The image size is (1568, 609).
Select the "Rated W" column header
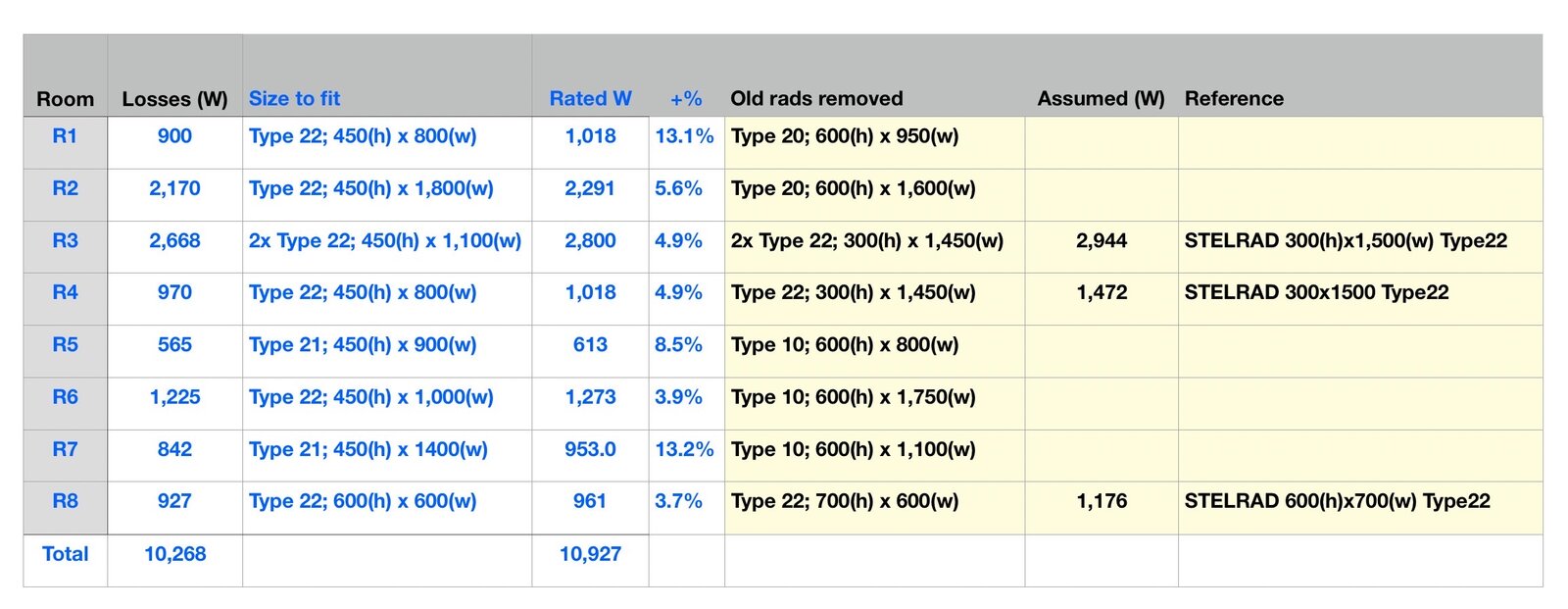tap(590, 98)
